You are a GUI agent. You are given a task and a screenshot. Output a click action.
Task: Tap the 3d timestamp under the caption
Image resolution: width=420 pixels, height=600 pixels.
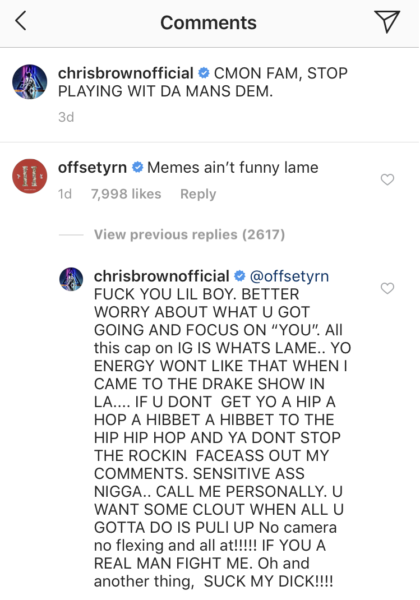(66, 117)
